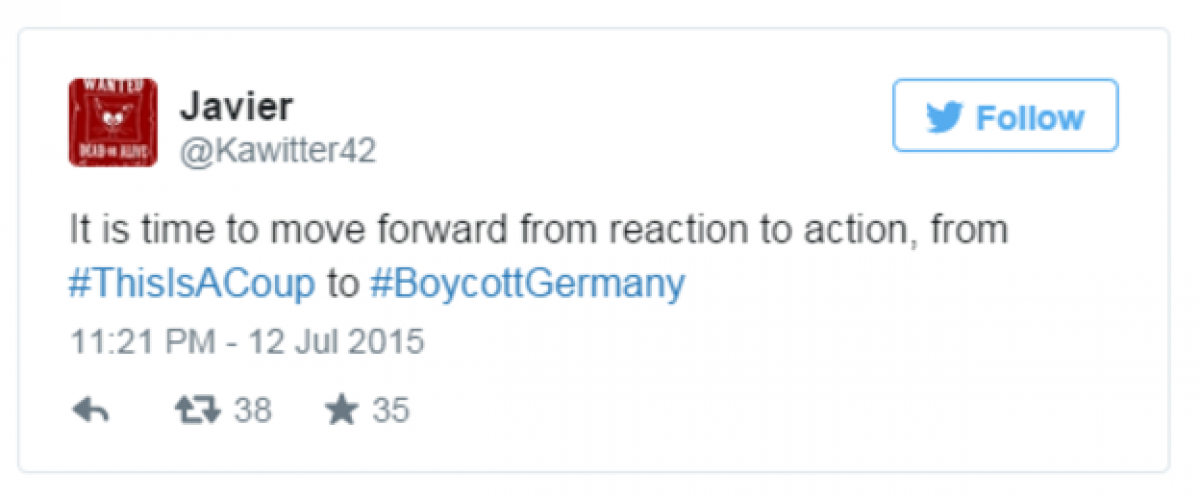Open Javier's red wanted-poster avatar
The width and height of the screenshot is (1200, 498).
[113, 122]
